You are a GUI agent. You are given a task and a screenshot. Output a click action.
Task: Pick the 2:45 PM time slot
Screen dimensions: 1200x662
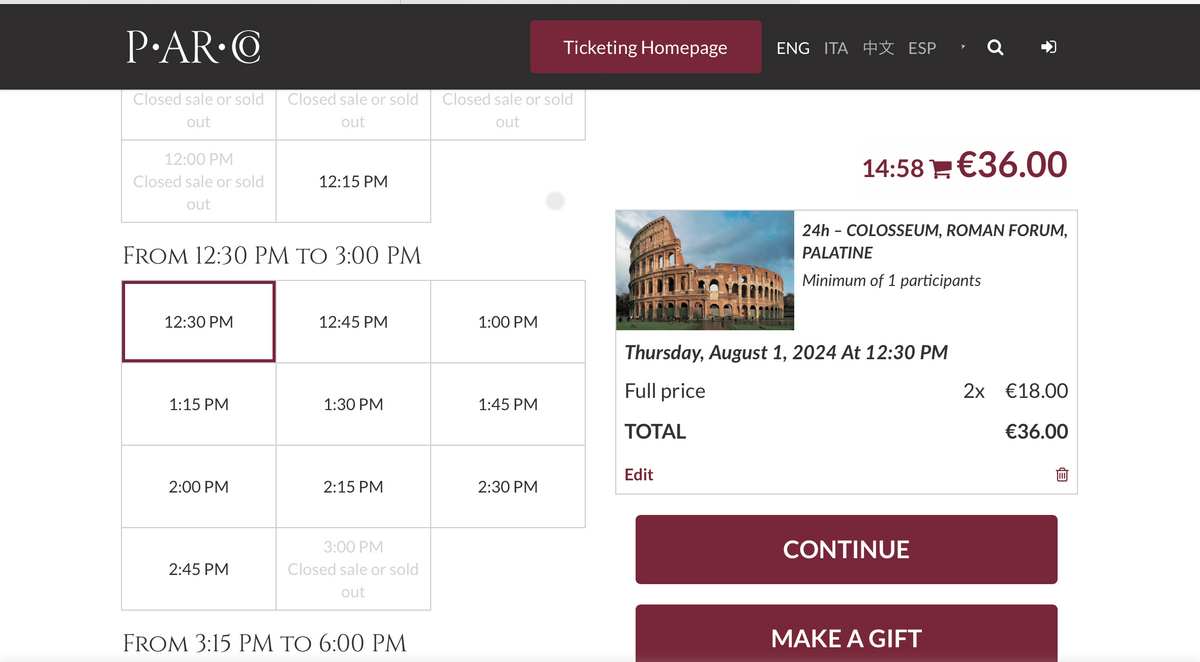pos(199,569)
